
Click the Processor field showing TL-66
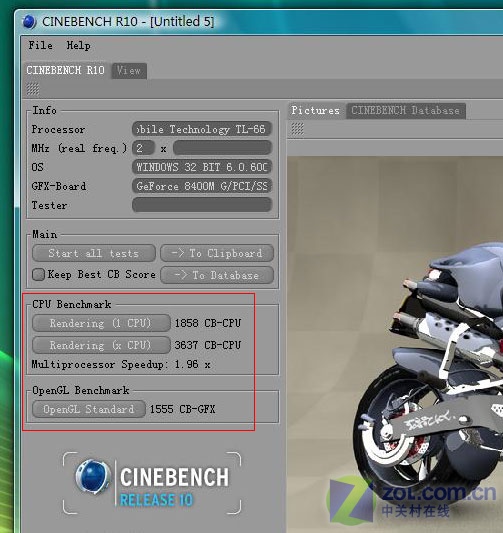202,129
